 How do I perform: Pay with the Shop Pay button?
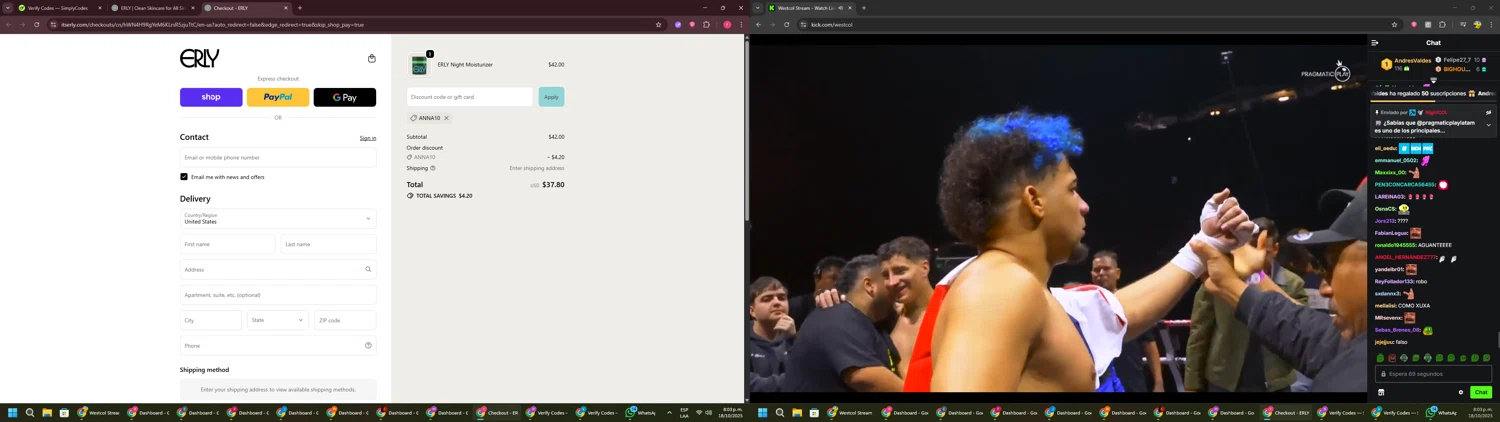(211, 97)
